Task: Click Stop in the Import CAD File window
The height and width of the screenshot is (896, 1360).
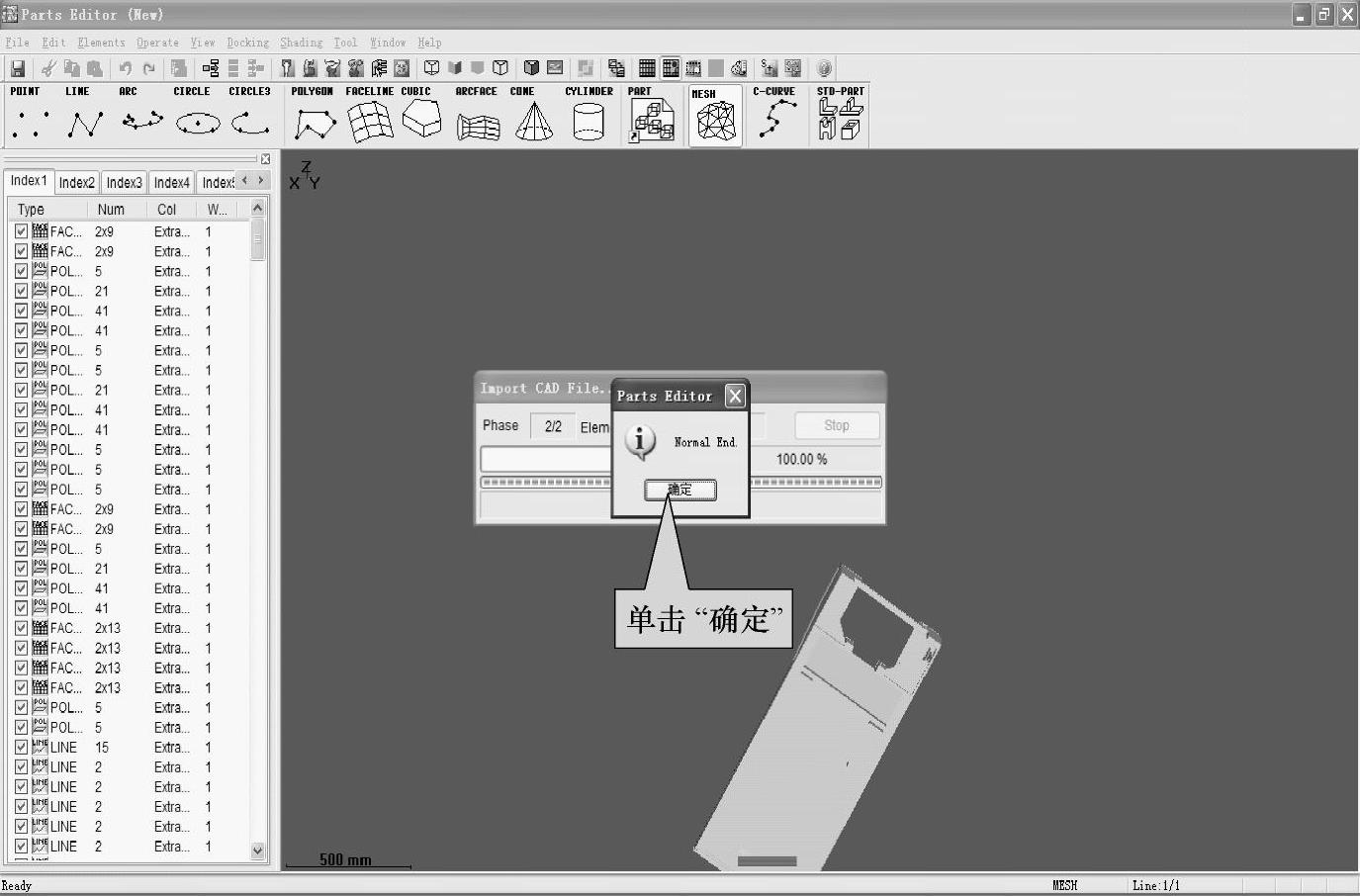Action: click(x=837, y=425)
